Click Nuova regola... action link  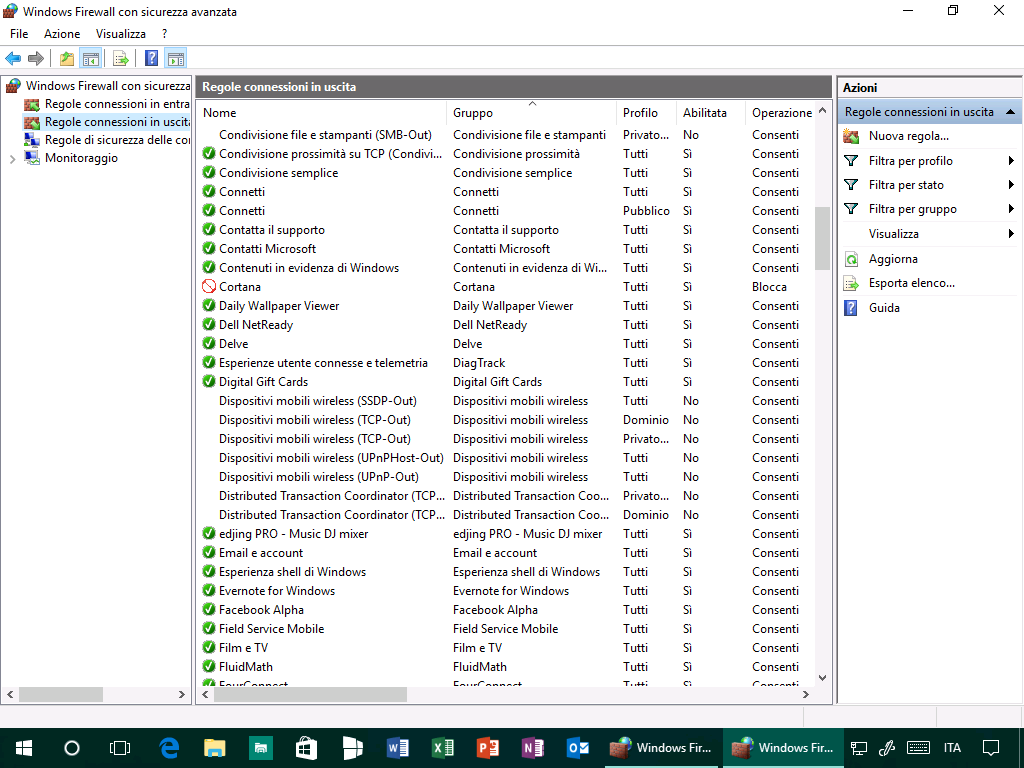pos(908,136)
